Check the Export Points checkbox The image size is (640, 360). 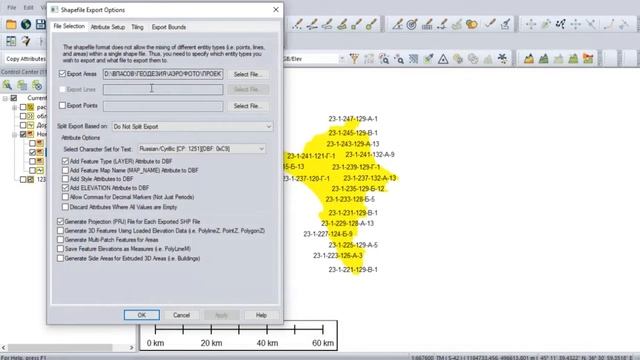click(62, 106)
